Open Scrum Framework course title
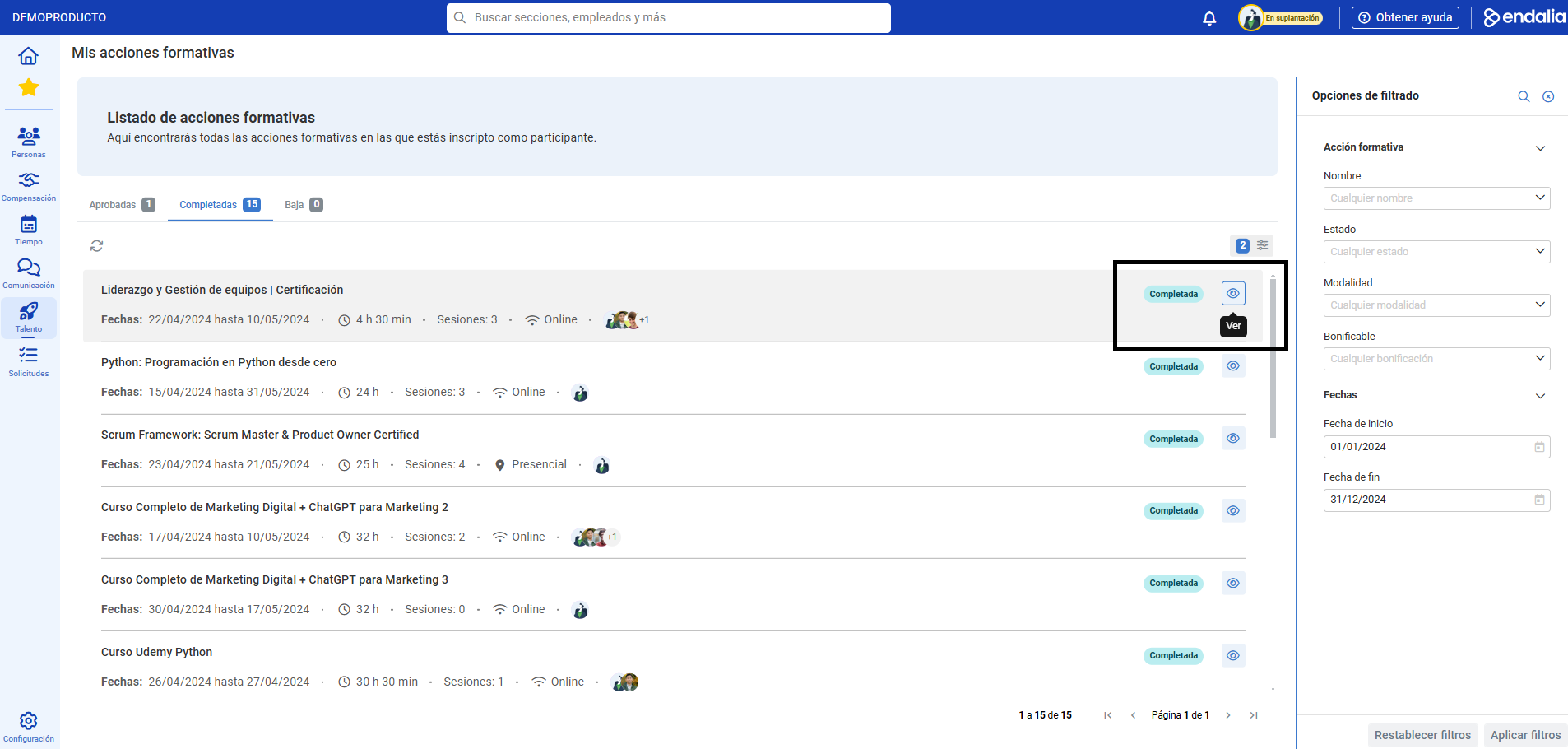Image resolution: width=1568 pixels, height=749 pixels. click(x=260, y=435)
